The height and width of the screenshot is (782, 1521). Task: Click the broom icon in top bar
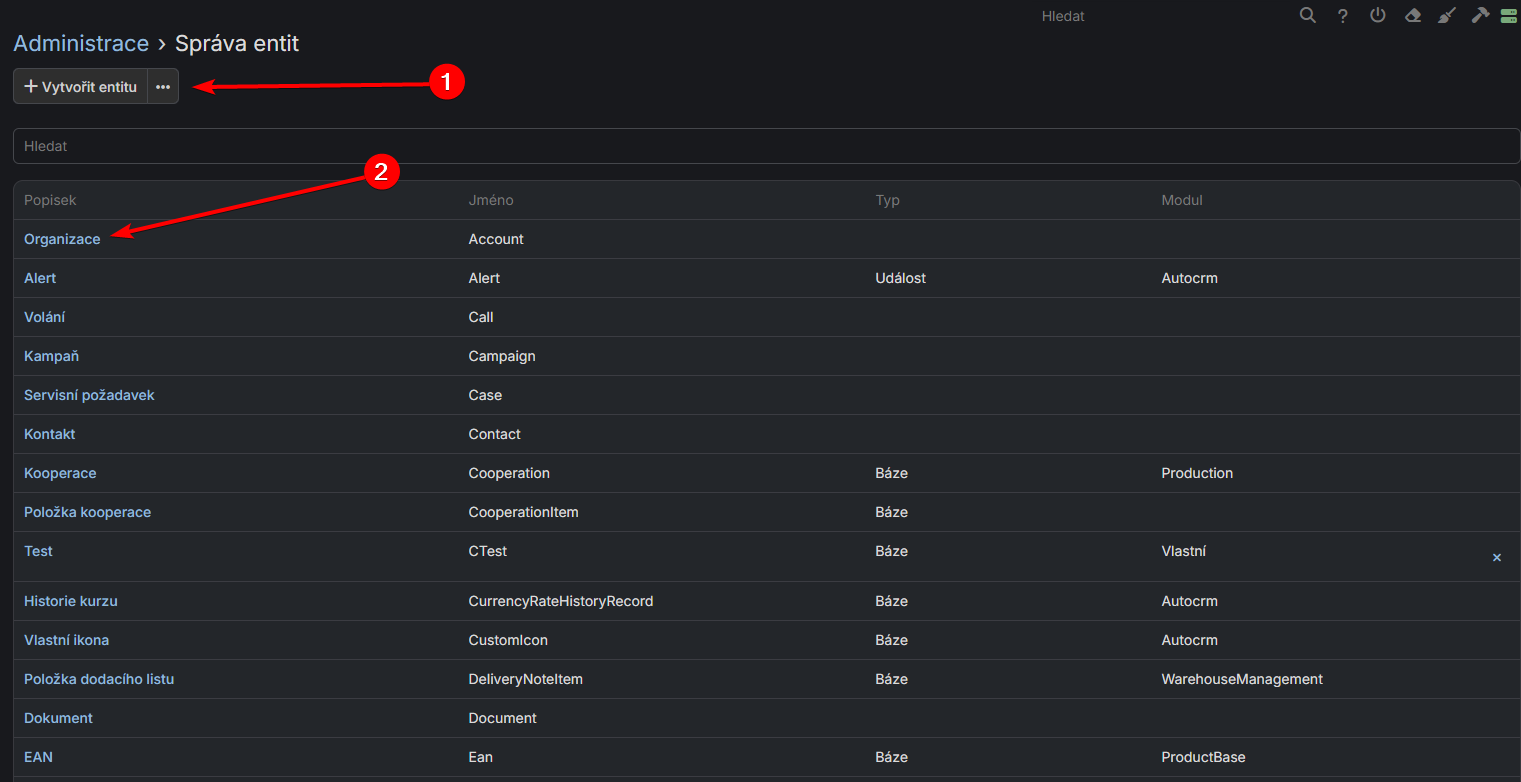[x=1446, y=16]
